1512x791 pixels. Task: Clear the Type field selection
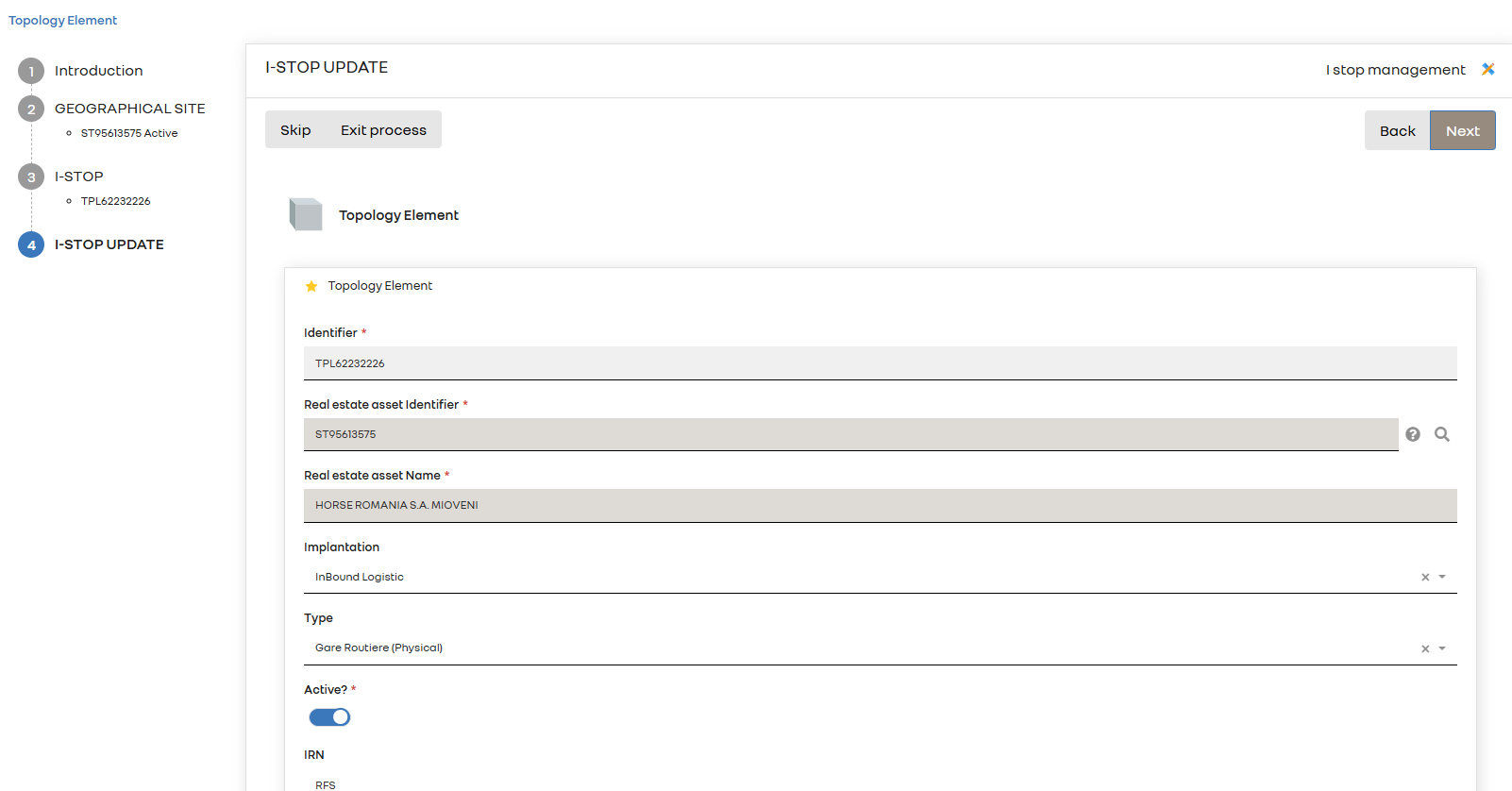1425,648
